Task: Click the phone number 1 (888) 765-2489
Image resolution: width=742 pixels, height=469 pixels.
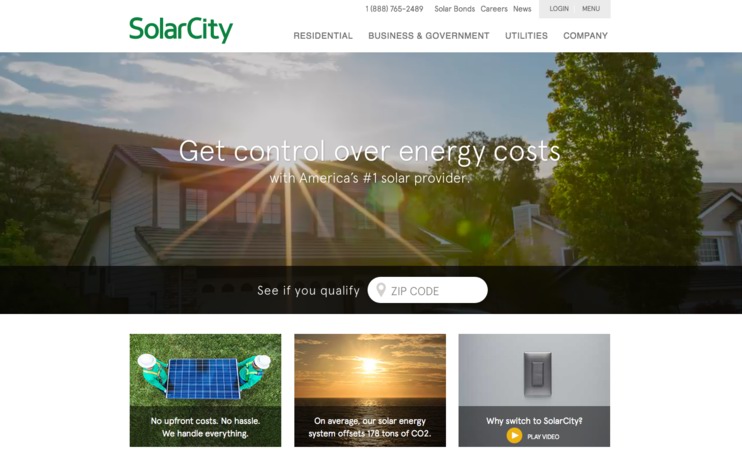Action: [394, 9]
